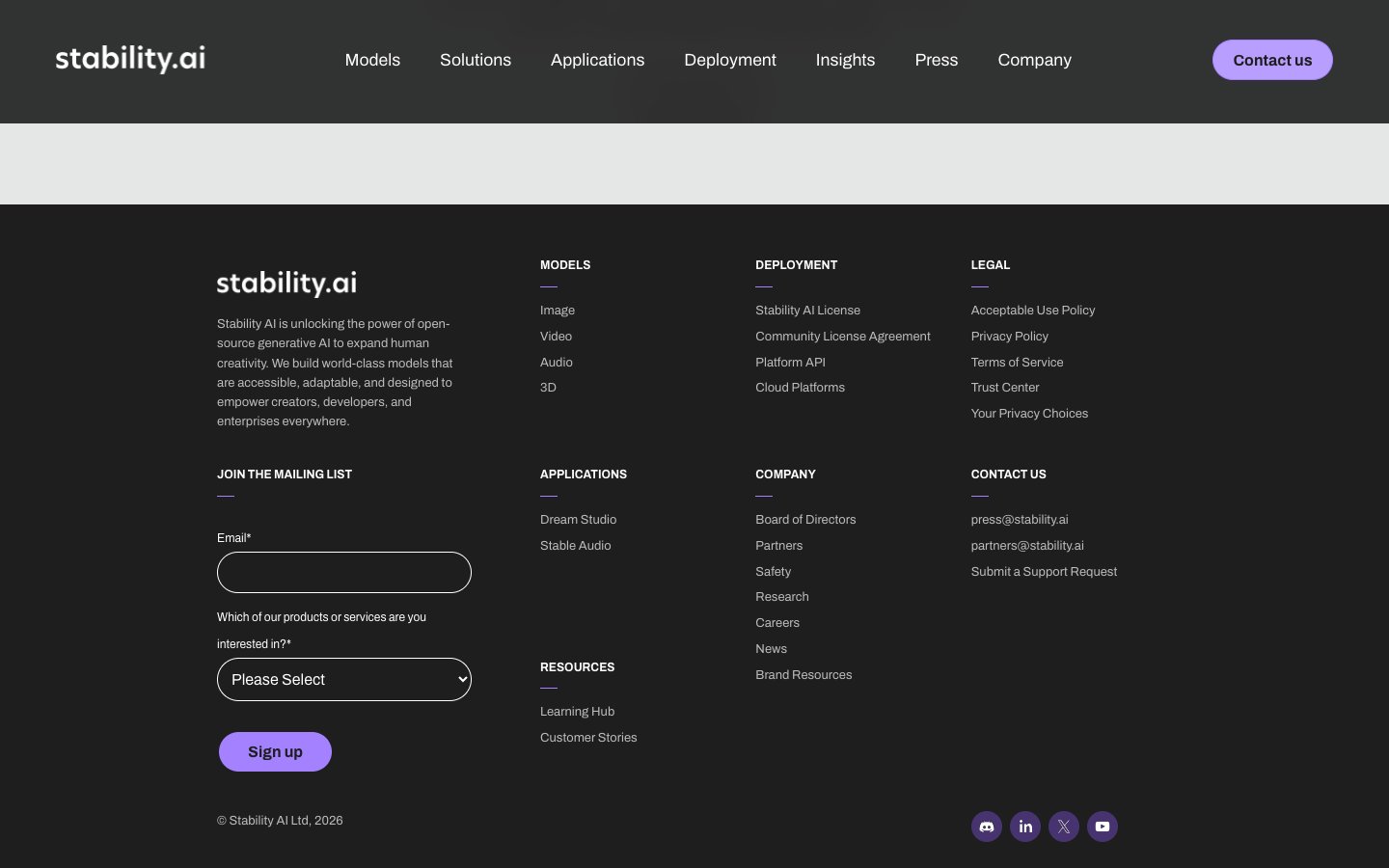Image resolution: width=1389 pixels, height=868 pixels.
Task: Focus the Email input field
Action: [x=344, y=572]
